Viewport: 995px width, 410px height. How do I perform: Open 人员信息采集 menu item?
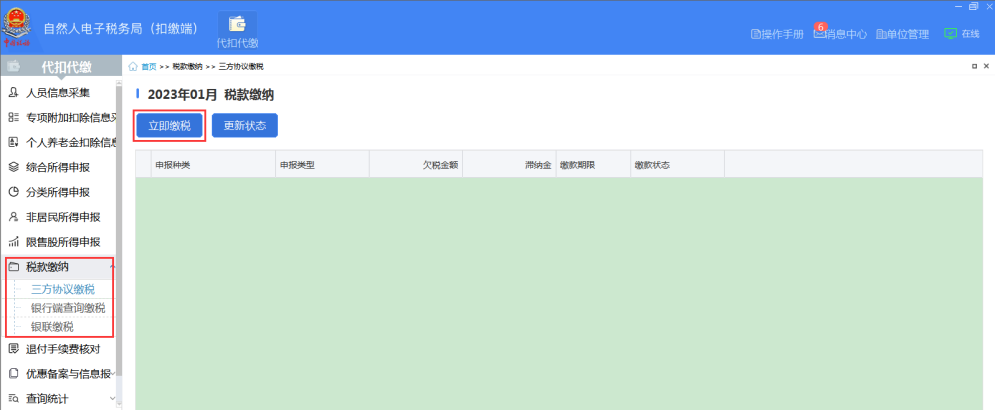(58, 93)
